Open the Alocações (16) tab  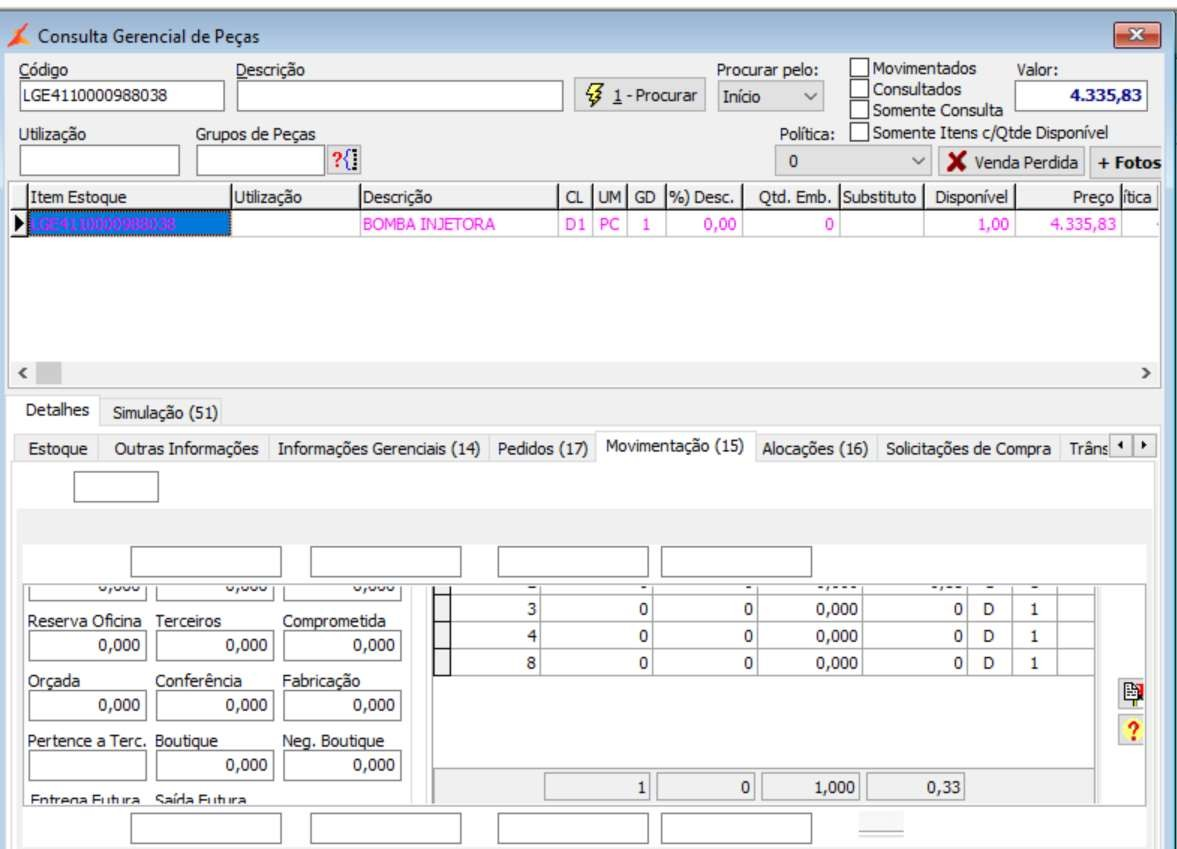pyautogui.click(x=814, y=449)
